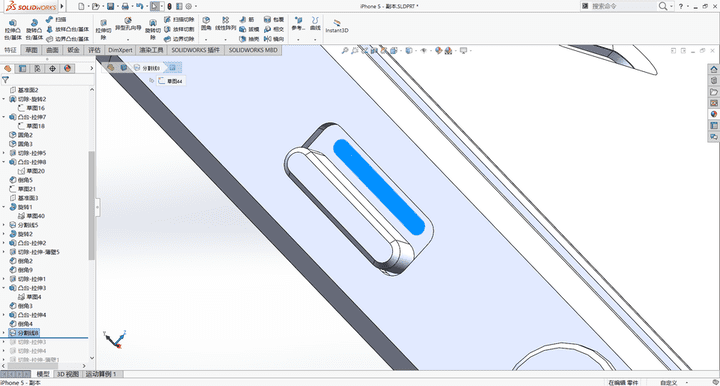Switch to the 钣金 sheet metal tab
This screenshot has height=386, width=720.
[73, 50]
